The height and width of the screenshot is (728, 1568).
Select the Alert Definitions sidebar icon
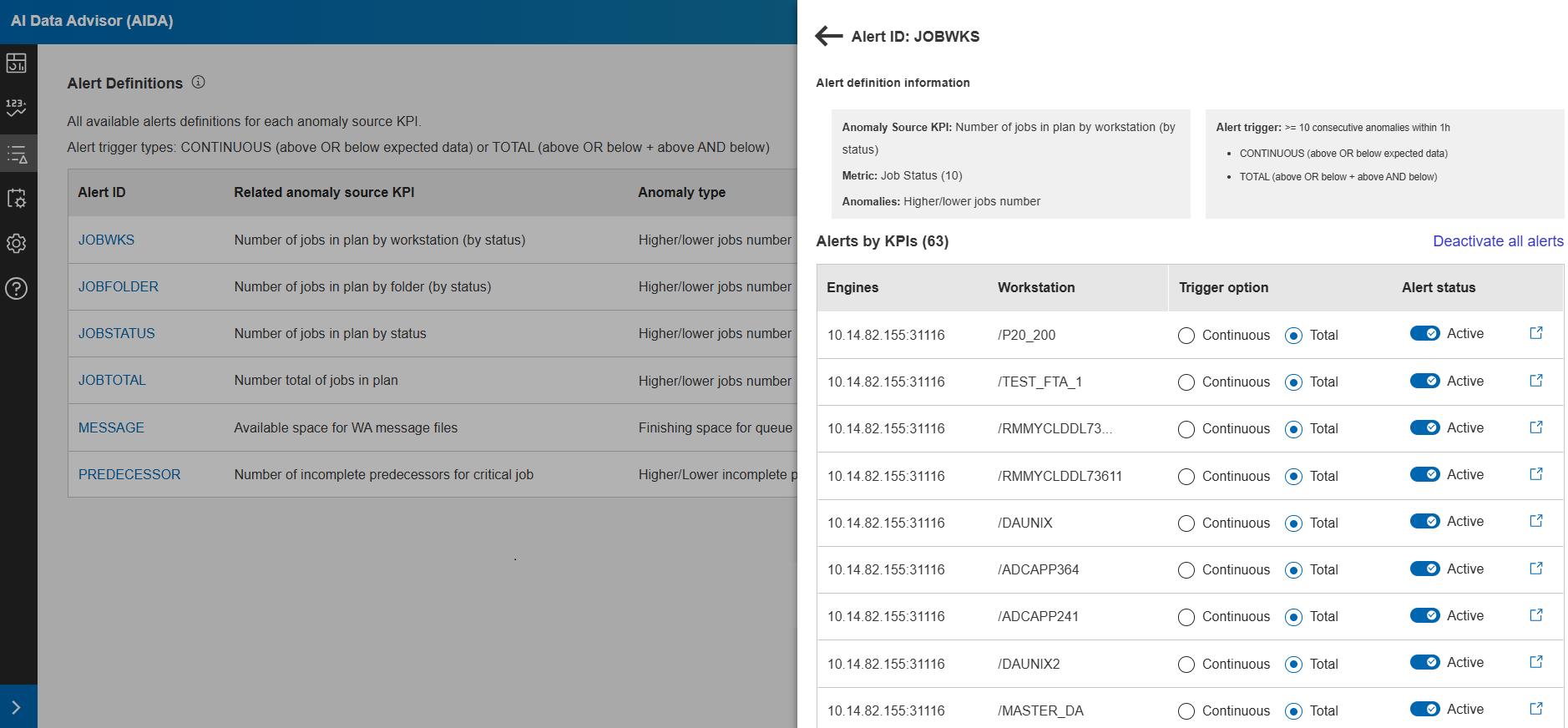point(17,154)
